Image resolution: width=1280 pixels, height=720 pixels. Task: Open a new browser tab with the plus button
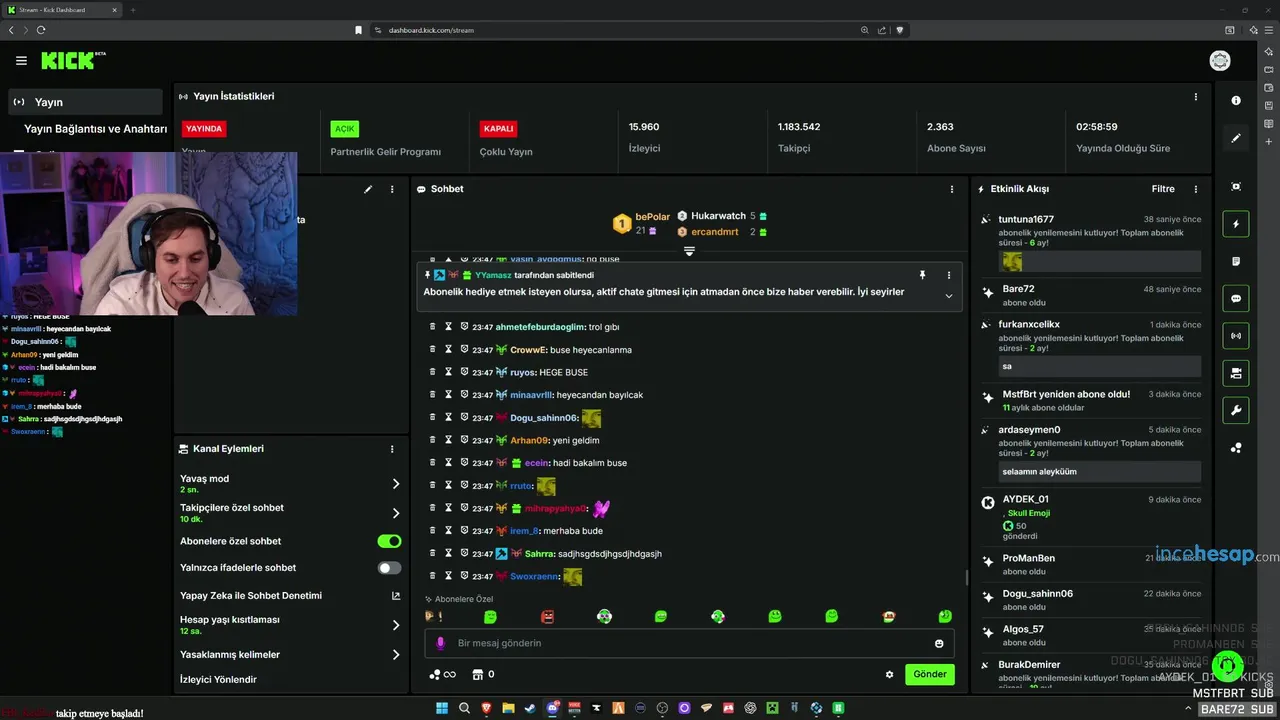point(133,10)
